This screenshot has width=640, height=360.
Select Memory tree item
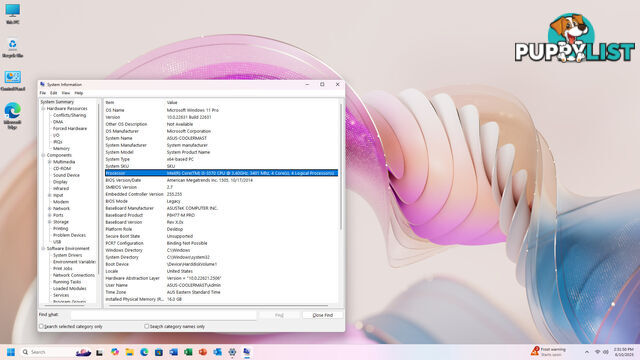[x=61, y=149]
